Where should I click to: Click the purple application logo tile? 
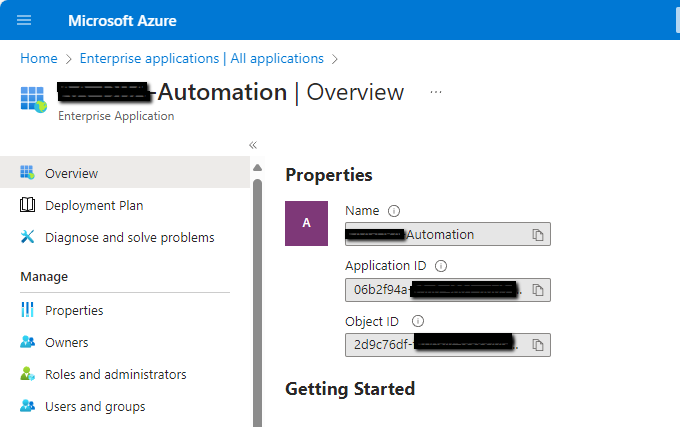click(x=306, y=223)
